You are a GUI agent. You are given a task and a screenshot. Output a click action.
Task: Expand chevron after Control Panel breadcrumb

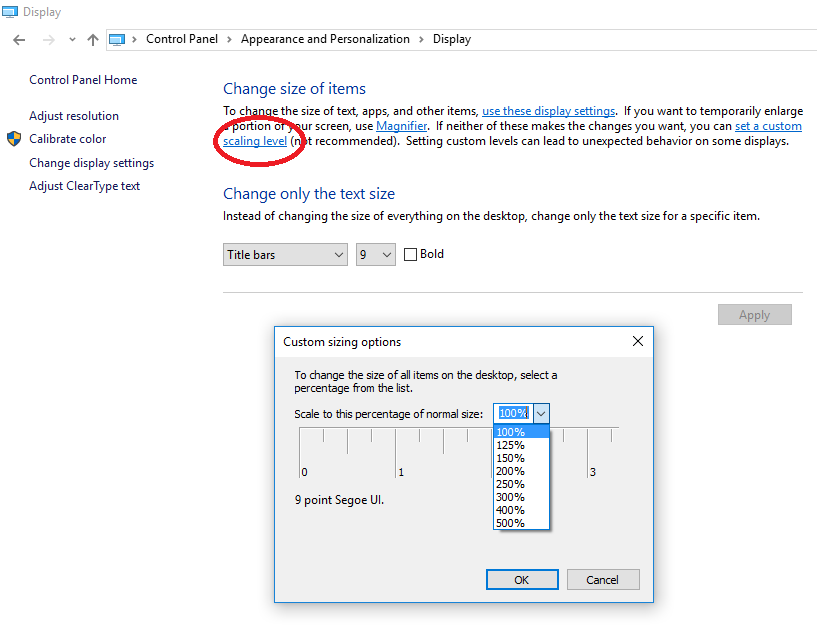(x=229, y=40)
